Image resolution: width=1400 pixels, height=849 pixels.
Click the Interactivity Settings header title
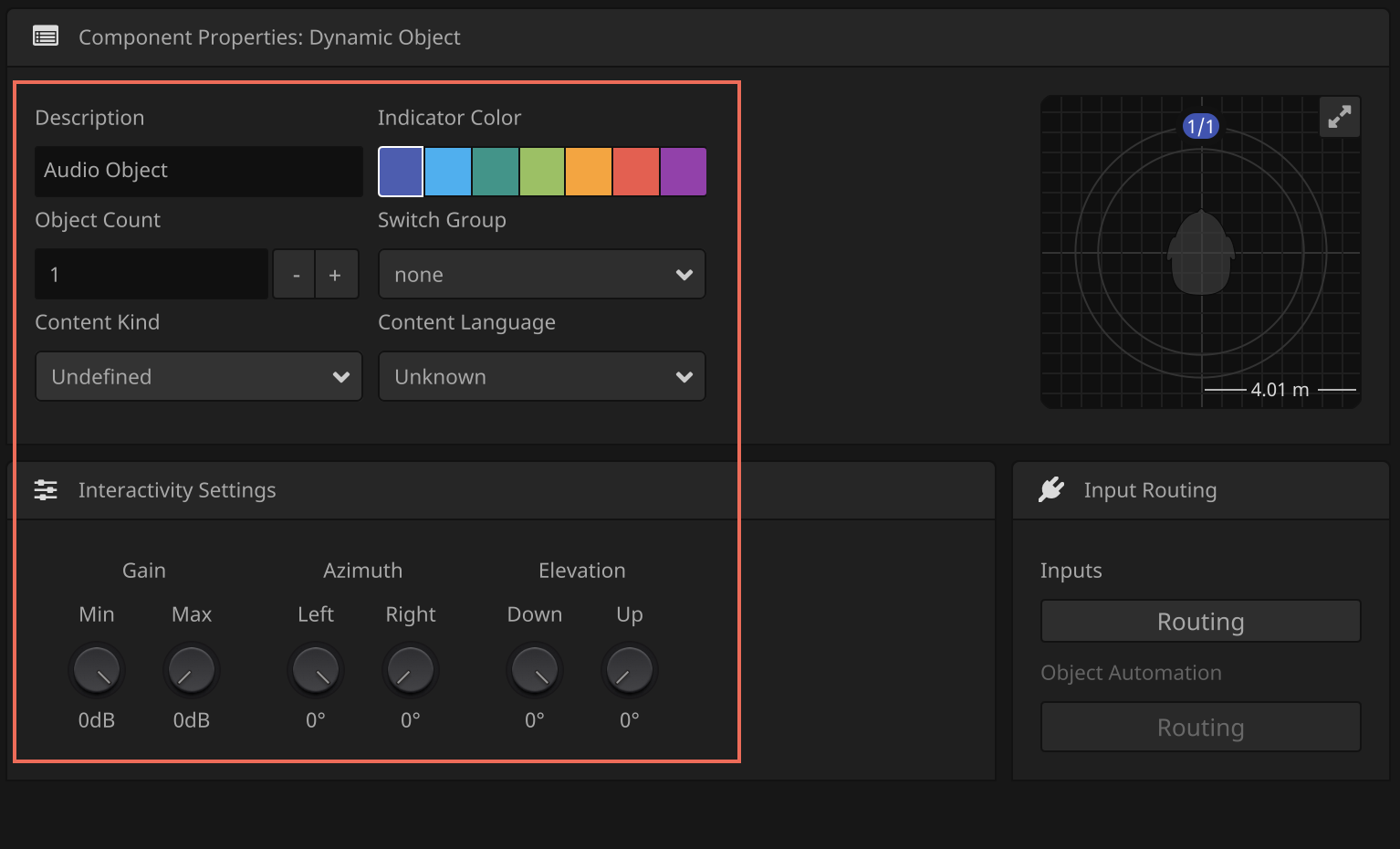pyautogui.click(x=177, y=490)
